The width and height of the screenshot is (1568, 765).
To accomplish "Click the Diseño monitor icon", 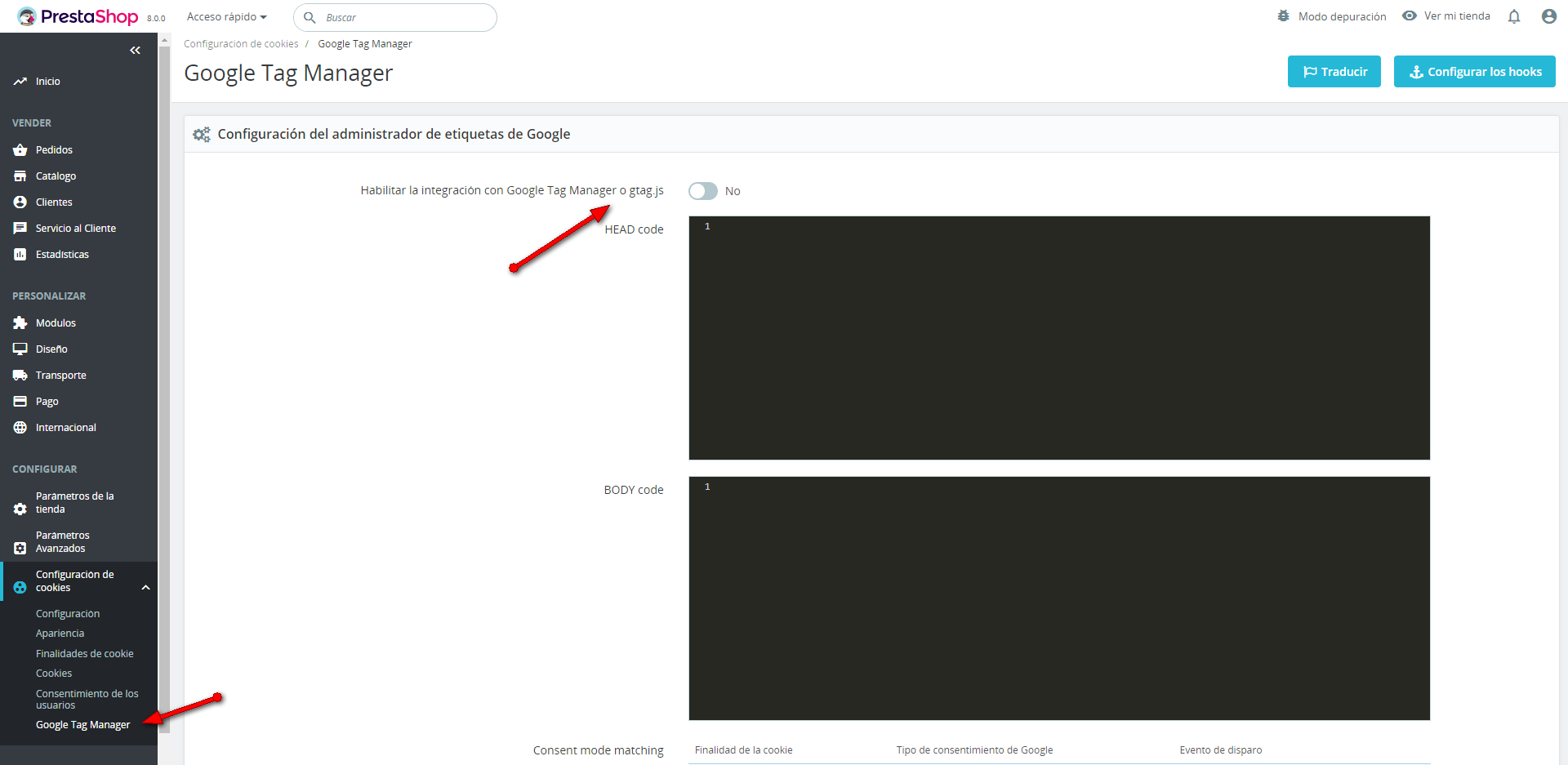I will point(20,349).
